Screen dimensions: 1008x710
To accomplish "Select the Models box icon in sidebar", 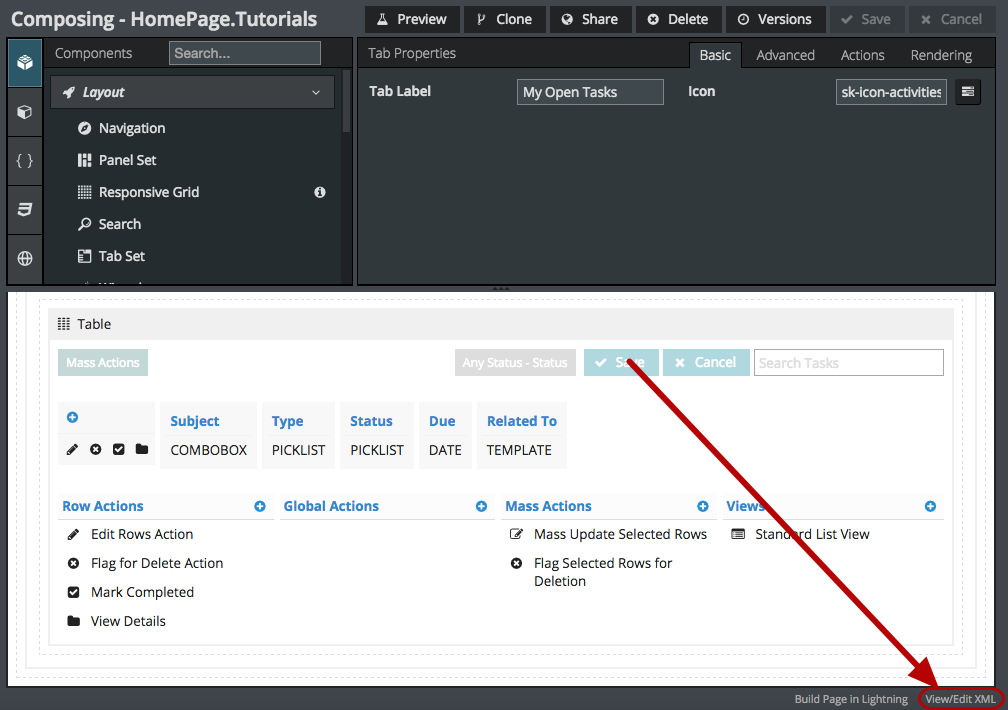I will [x=25, y=112].
